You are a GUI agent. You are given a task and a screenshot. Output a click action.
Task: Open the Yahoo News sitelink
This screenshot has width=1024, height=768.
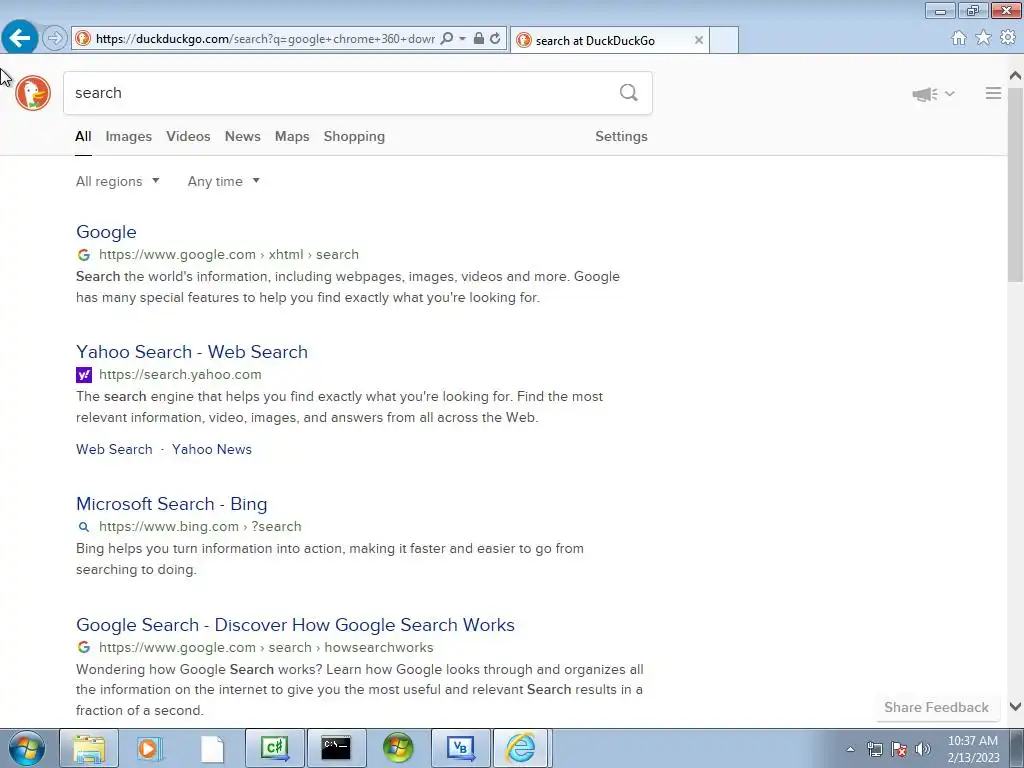[212, 449]
